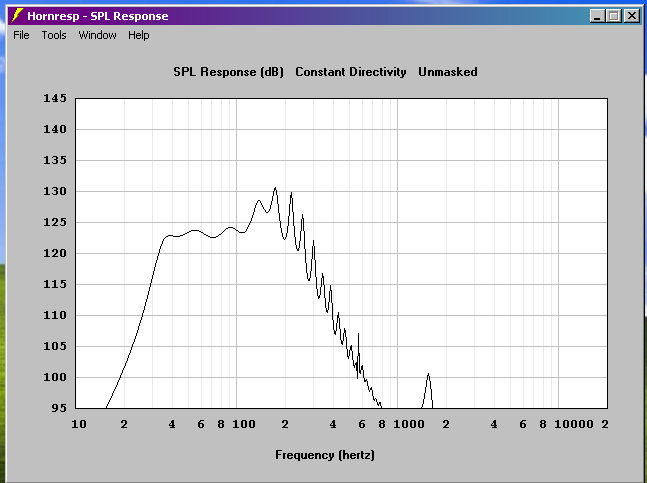
Task: Open the Help menu
Action: (x=139, y=35)
